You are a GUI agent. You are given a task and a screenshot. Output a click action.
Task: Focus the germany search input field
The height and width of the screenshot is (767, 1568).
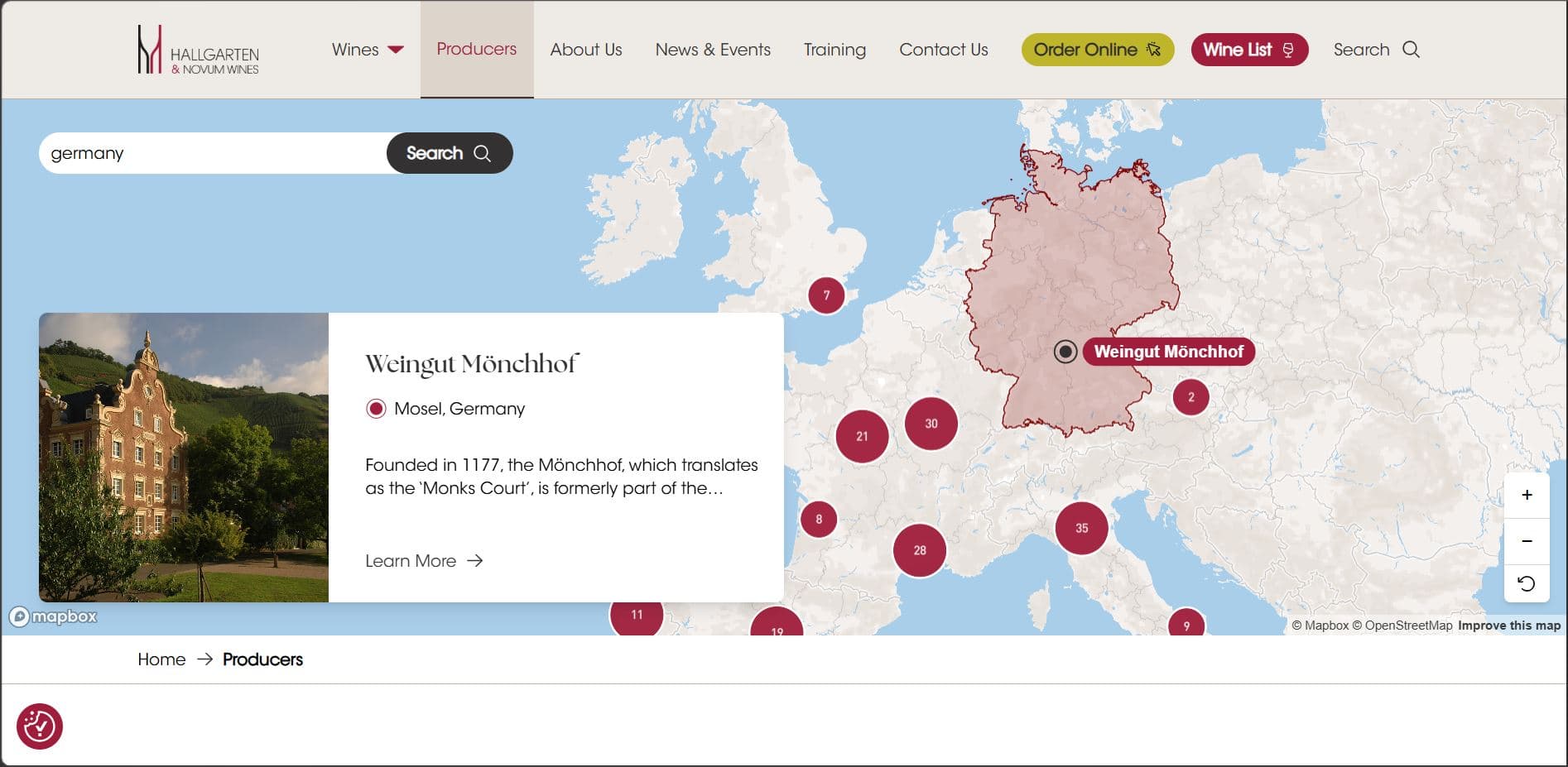tap(213, 153)
